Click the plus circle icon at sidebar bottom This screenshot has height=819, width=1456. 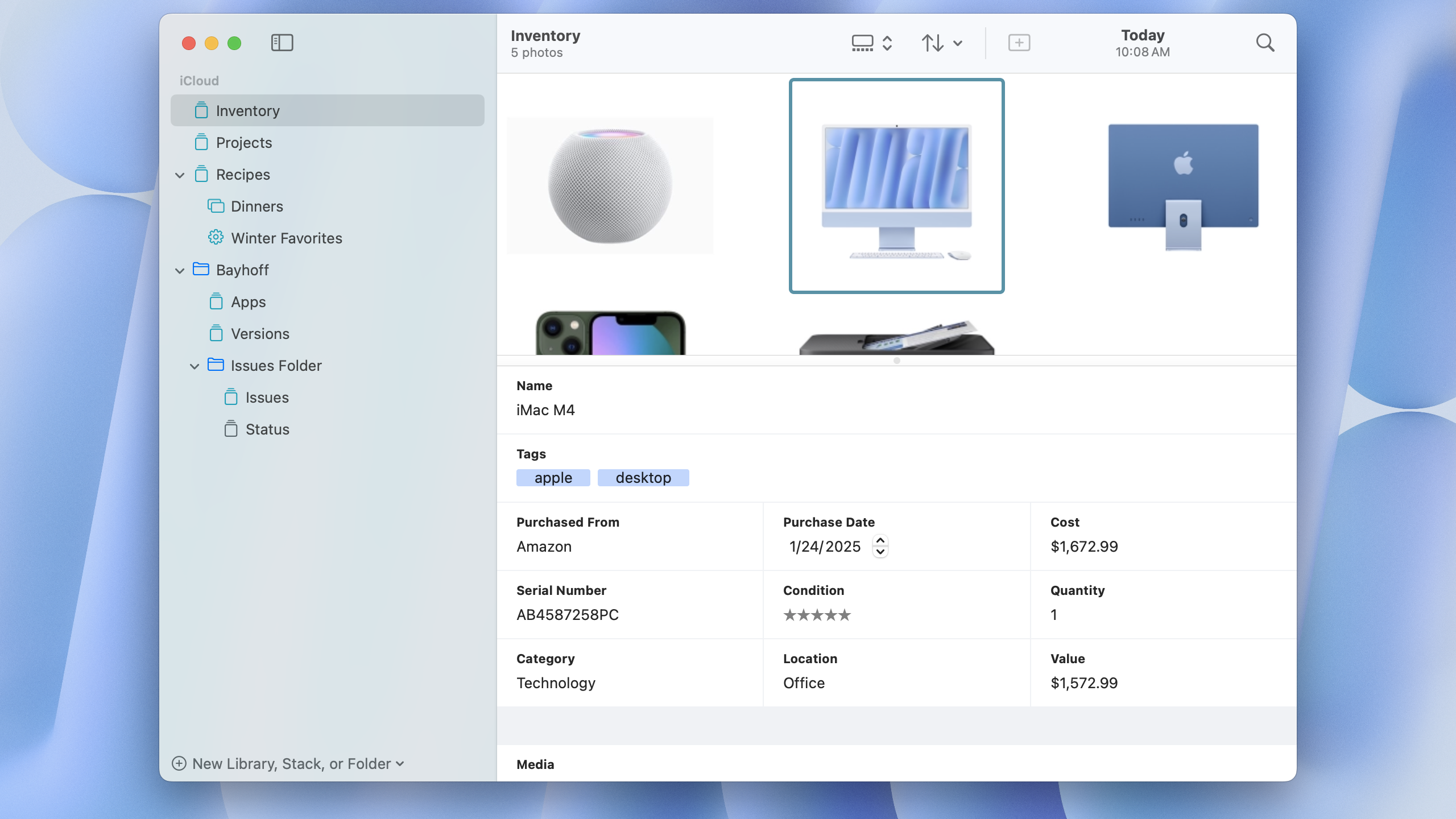(179, 763)
